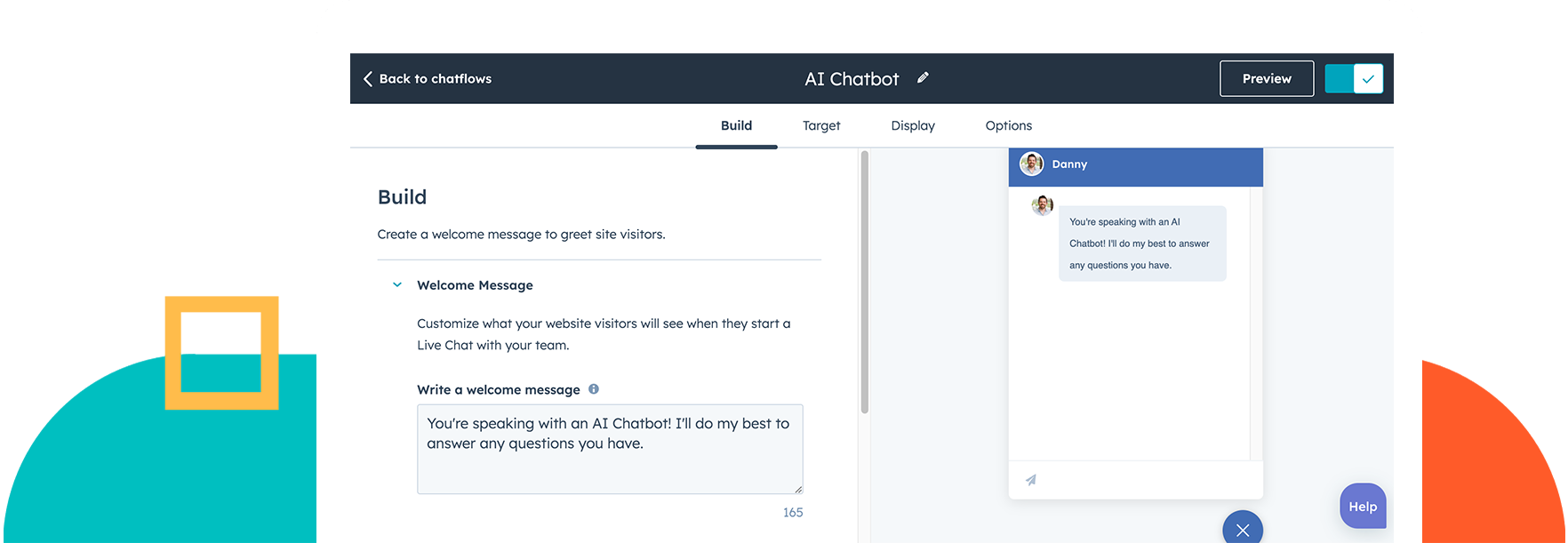Click the pencil icon to rename AI Chatbot

pyautogui.click(x=923, y=78)
